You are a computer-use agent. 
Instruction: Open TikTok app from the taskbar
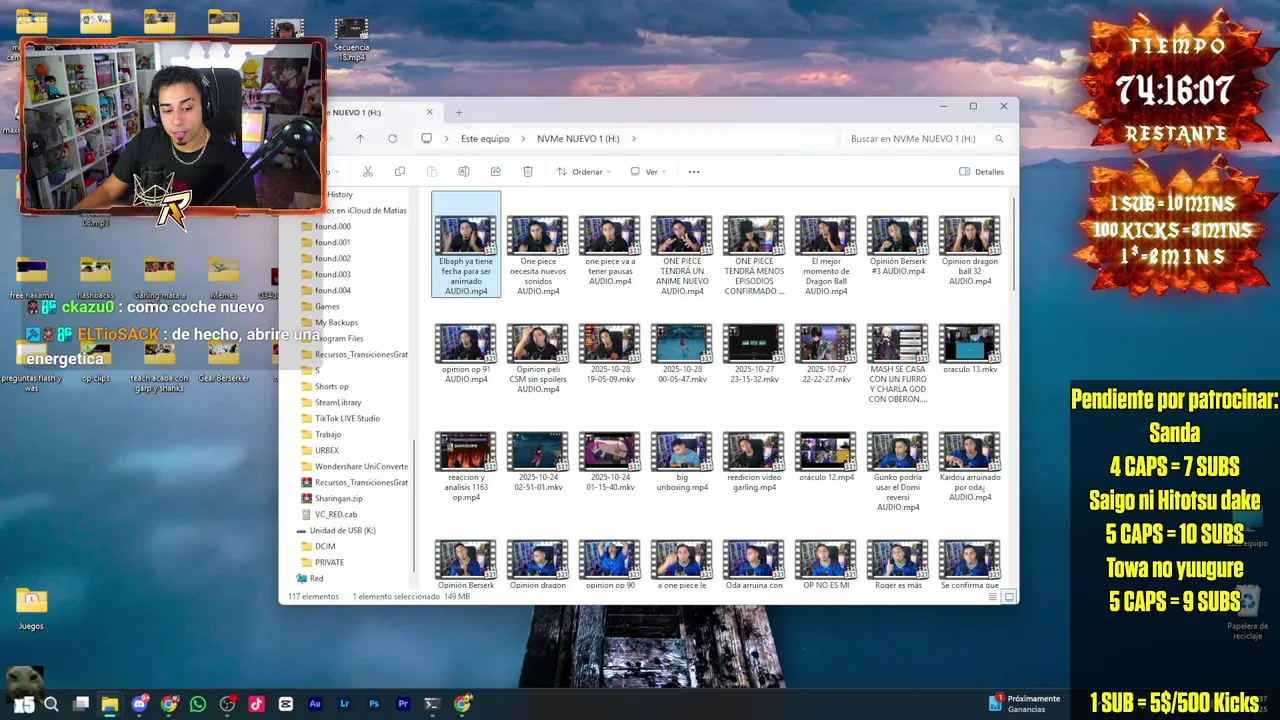[256, 704]
